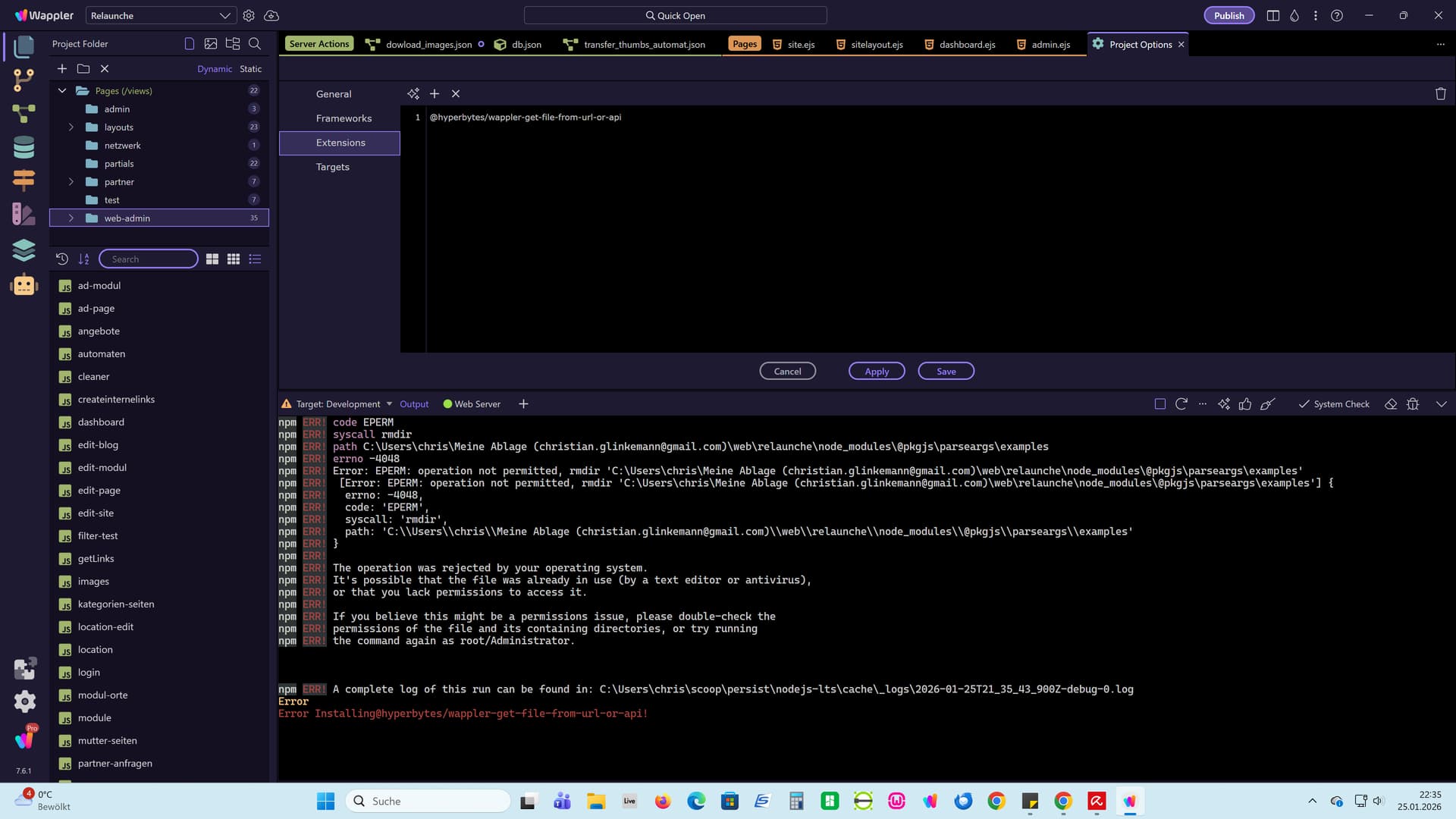Delete extension using the trash icon
Image resolution: width=1456 pixels, height=819 pixels.
click(x=1440, y=94)
